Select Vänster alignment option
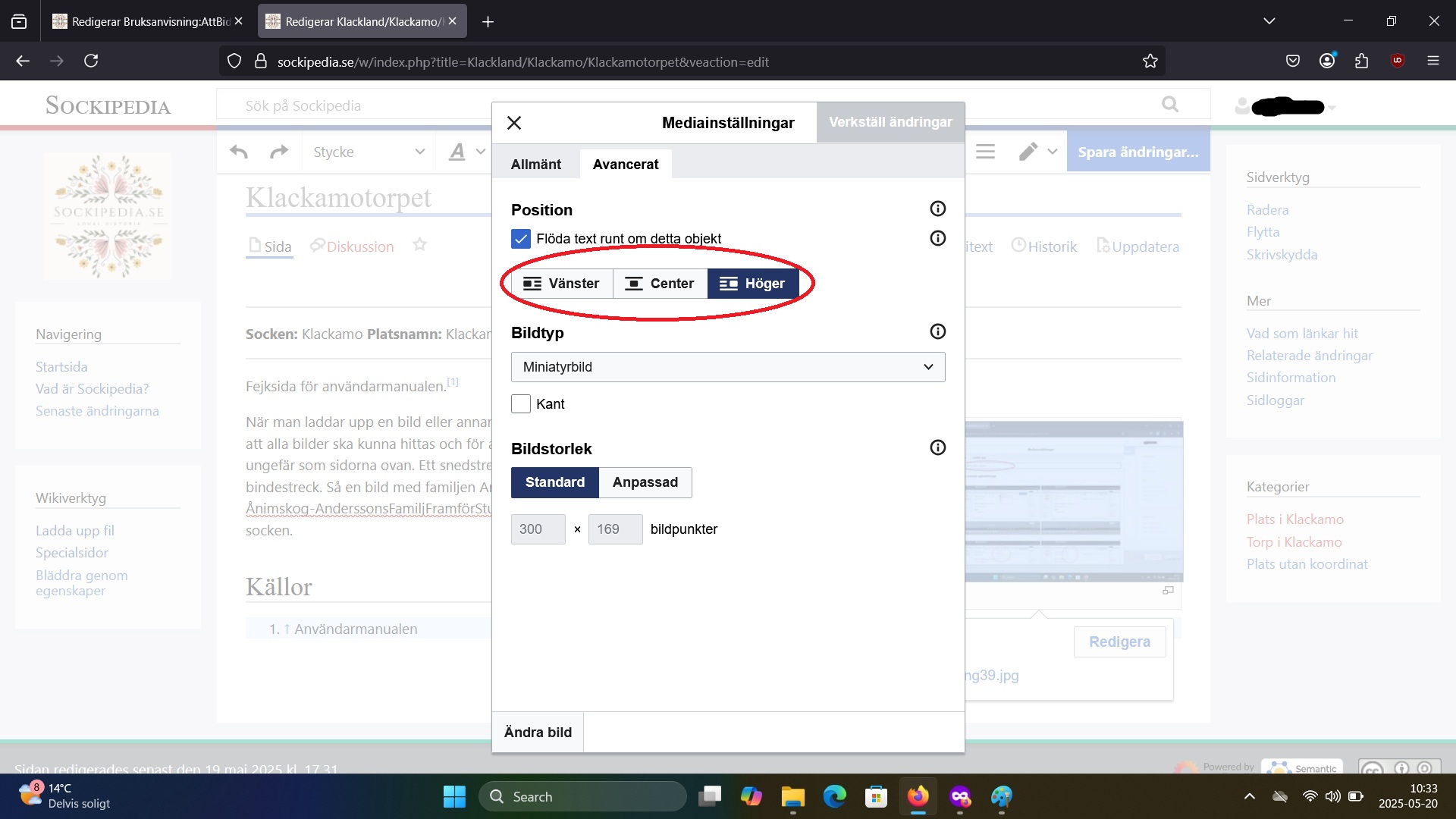1456x819 pixels. pos(562,284)
